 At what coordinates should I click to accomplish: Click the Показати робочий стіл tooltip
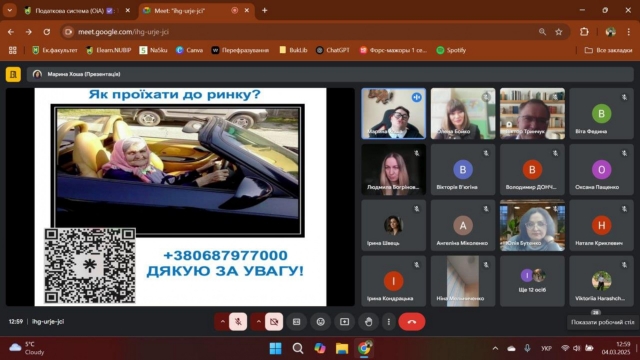click(x=602, y=322)
